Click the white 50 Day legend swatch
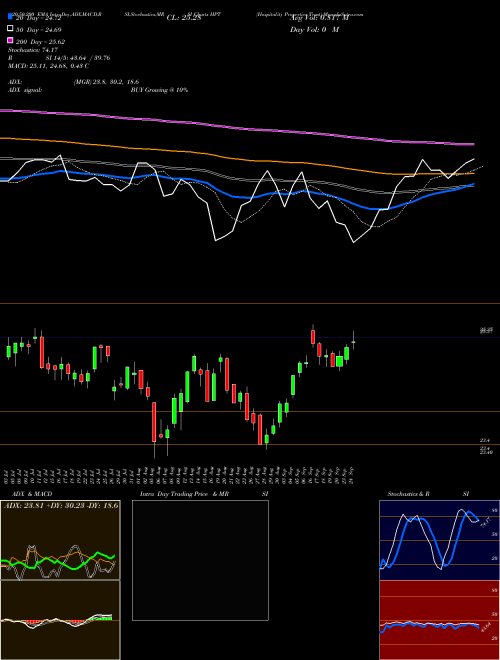The height and width of the screenshot is (660, 500). point(11,29)
